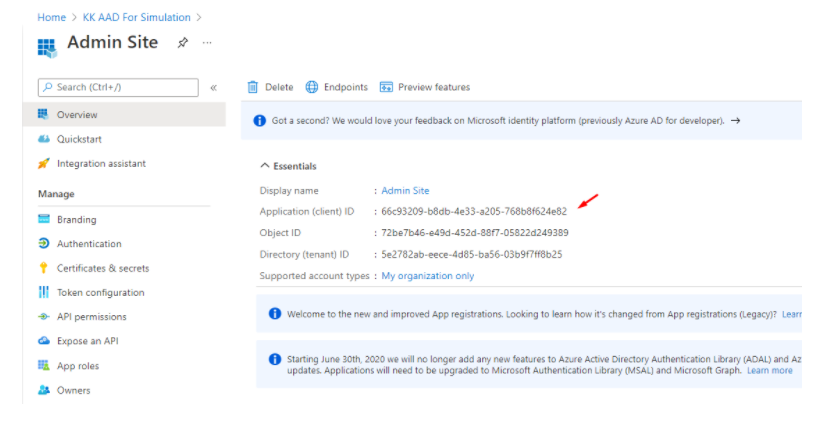Viewport: 822px width, 421px height.
Task: Click the Learn link in the App registrations notice
Action: tap(792, 314)
